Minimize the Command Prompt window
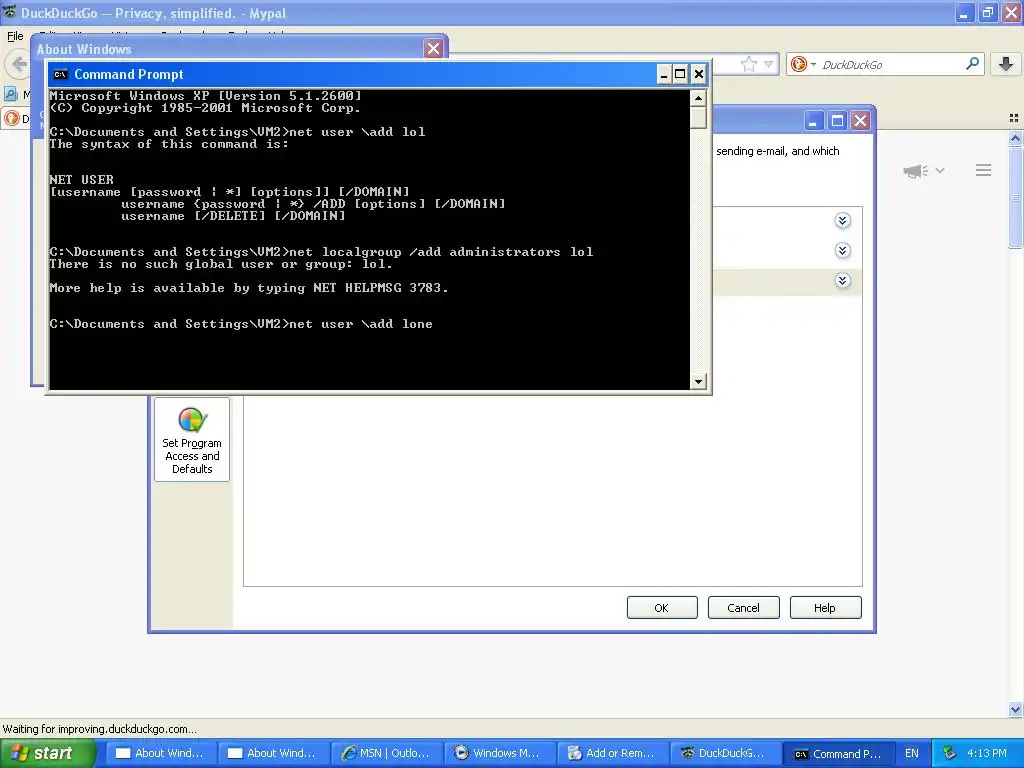This screenshot has height=768, width=1024. [x=664, y=74]
